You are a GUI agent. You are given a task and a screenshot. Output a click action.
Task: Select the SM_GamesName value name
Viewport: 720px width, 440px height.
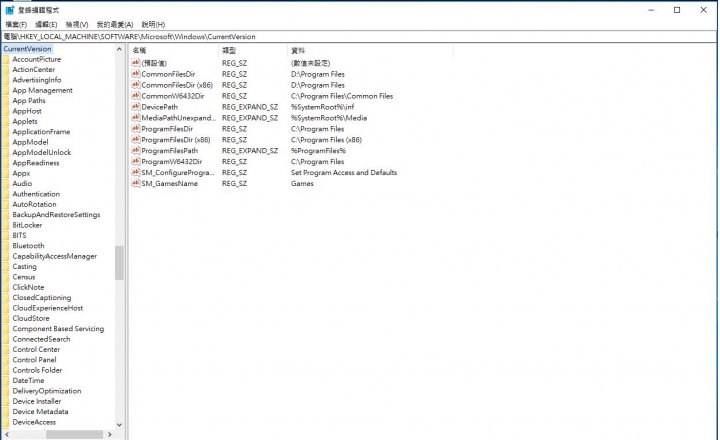169,184
